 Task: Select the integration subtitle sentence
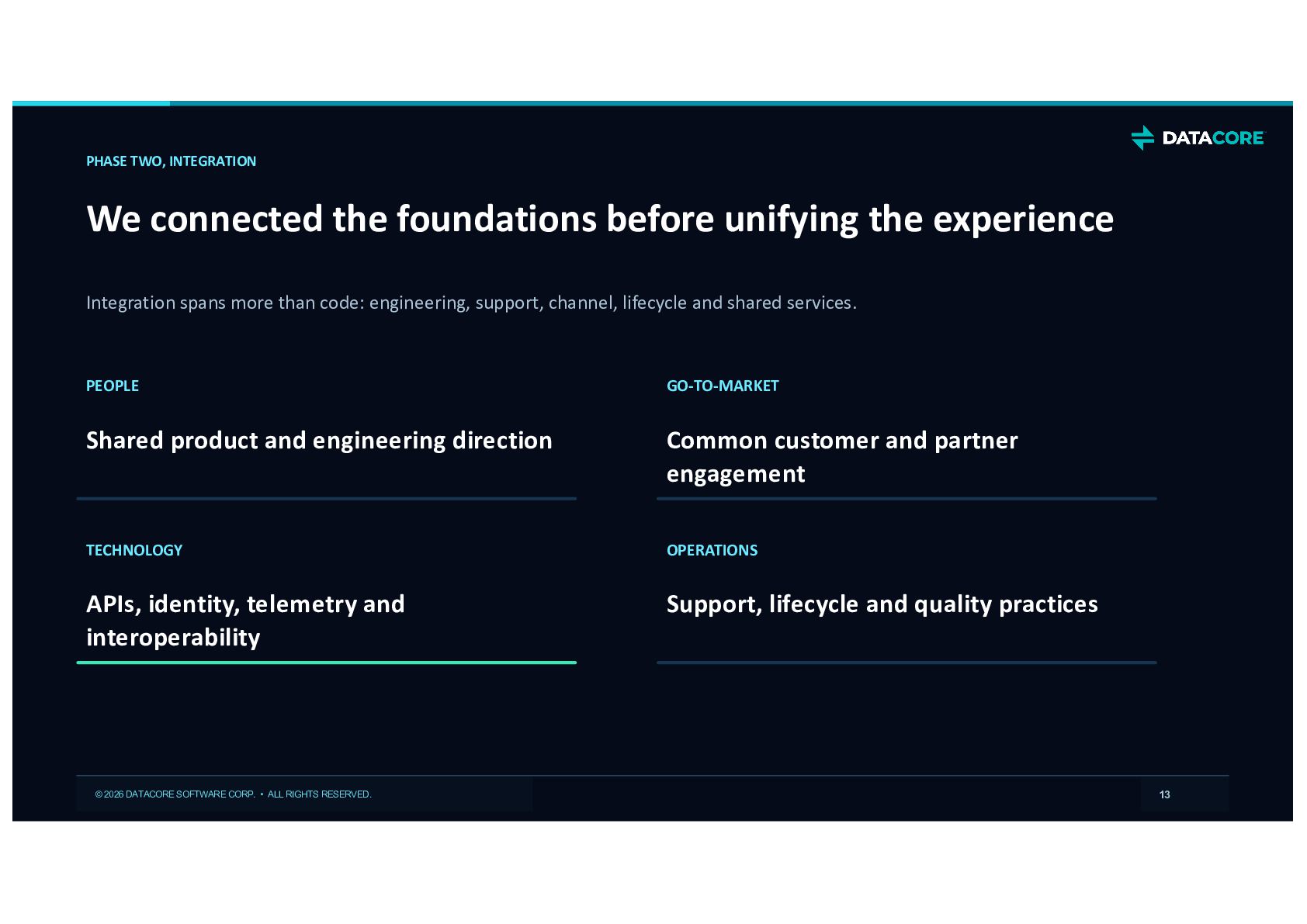471,303
